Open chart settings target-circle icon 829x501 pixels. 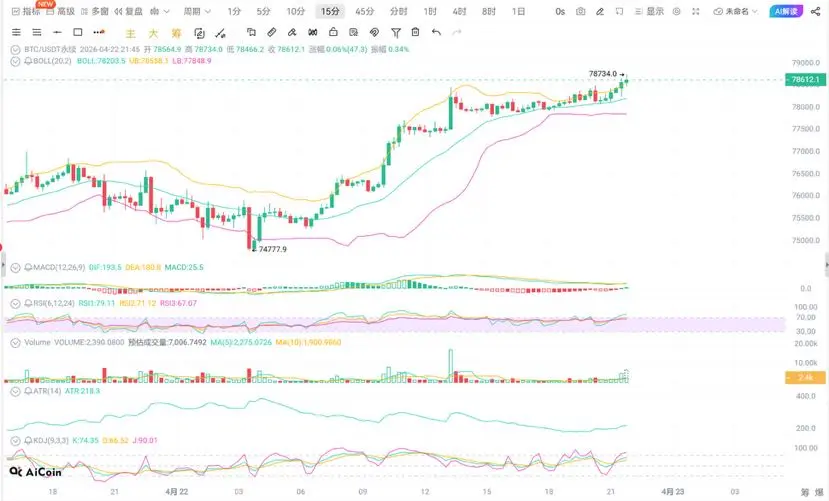[676, 11]
